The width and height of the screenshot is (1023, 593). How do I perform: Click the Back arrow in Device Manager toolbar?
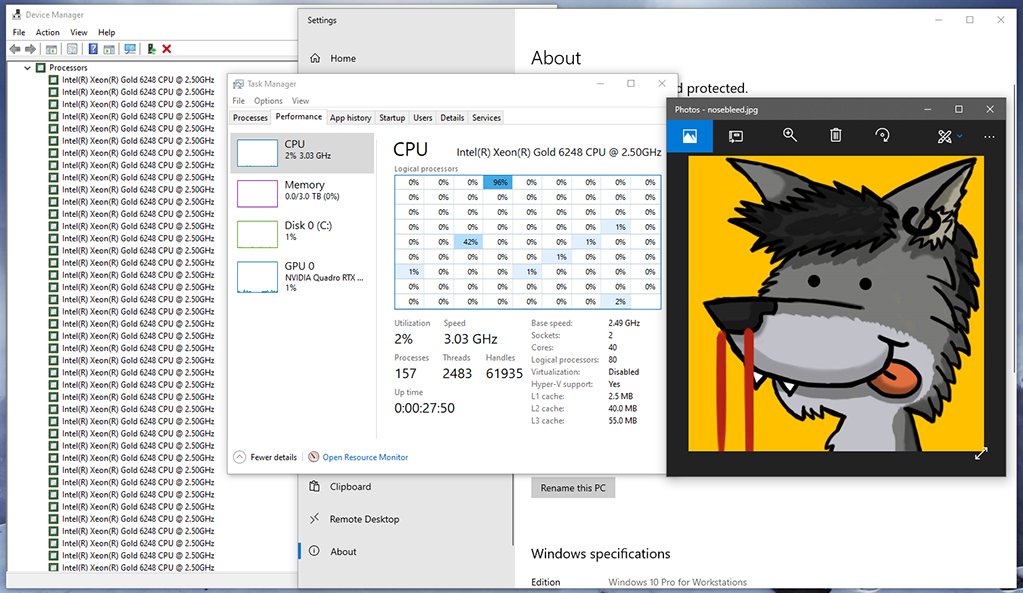(15, 49)
